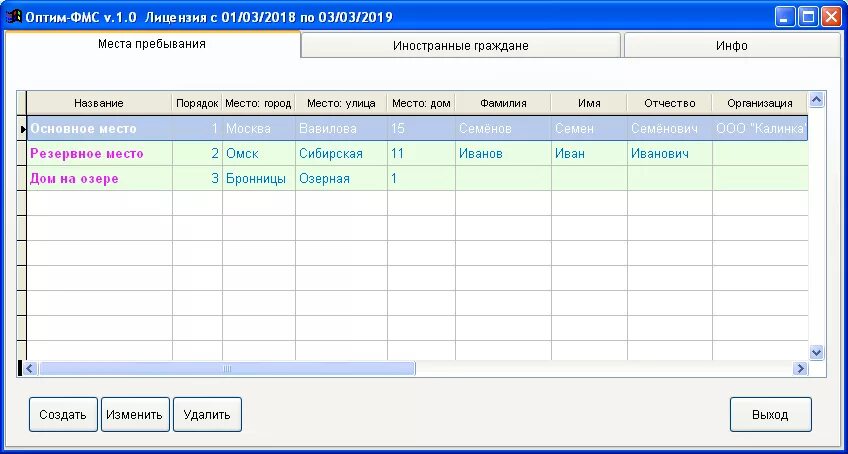848x454 pixels.
Task: Click the vertical scrollbar down arrow
Action: [816, 353]
